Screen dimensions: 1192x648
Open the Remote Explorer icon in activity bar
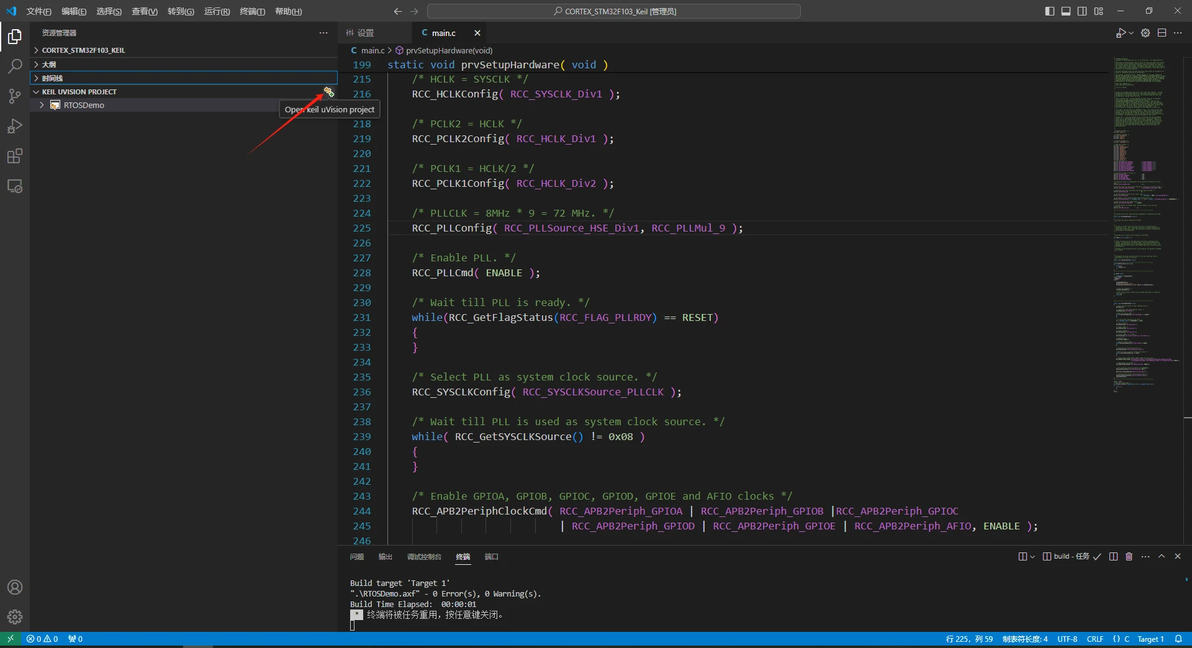[x=15, y=186]
